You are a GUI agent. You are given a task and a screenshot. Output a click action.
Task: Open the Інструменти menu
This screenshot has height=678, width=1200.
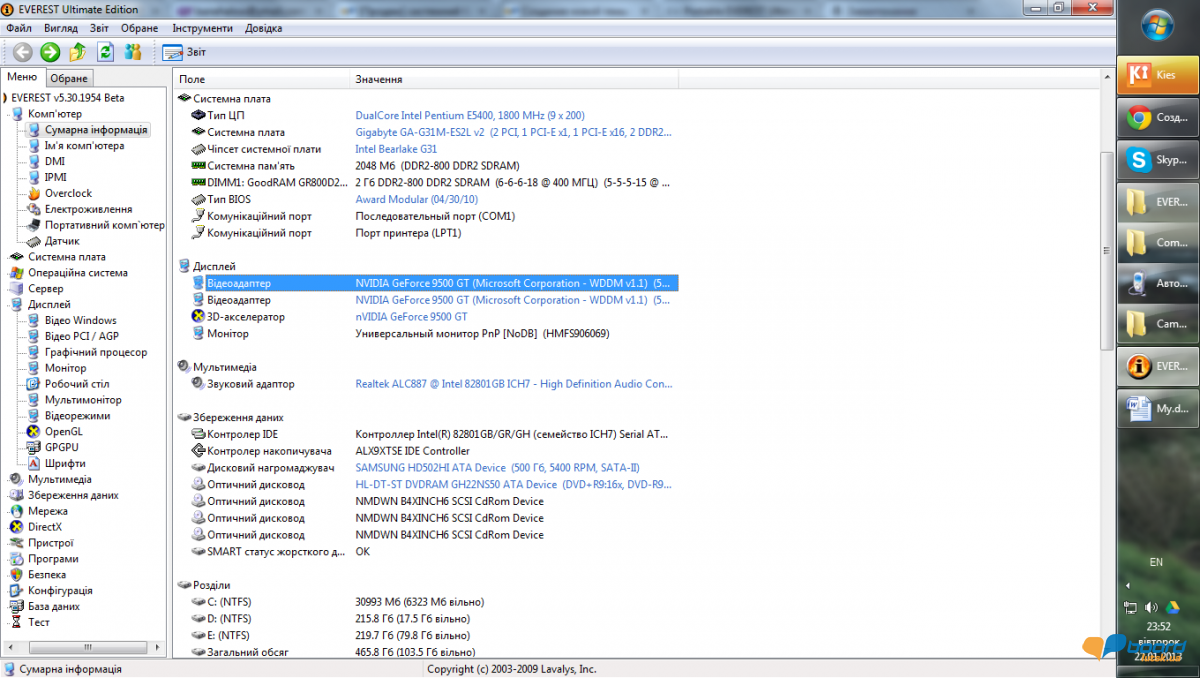pyautogui.click(x=202, y=28)
